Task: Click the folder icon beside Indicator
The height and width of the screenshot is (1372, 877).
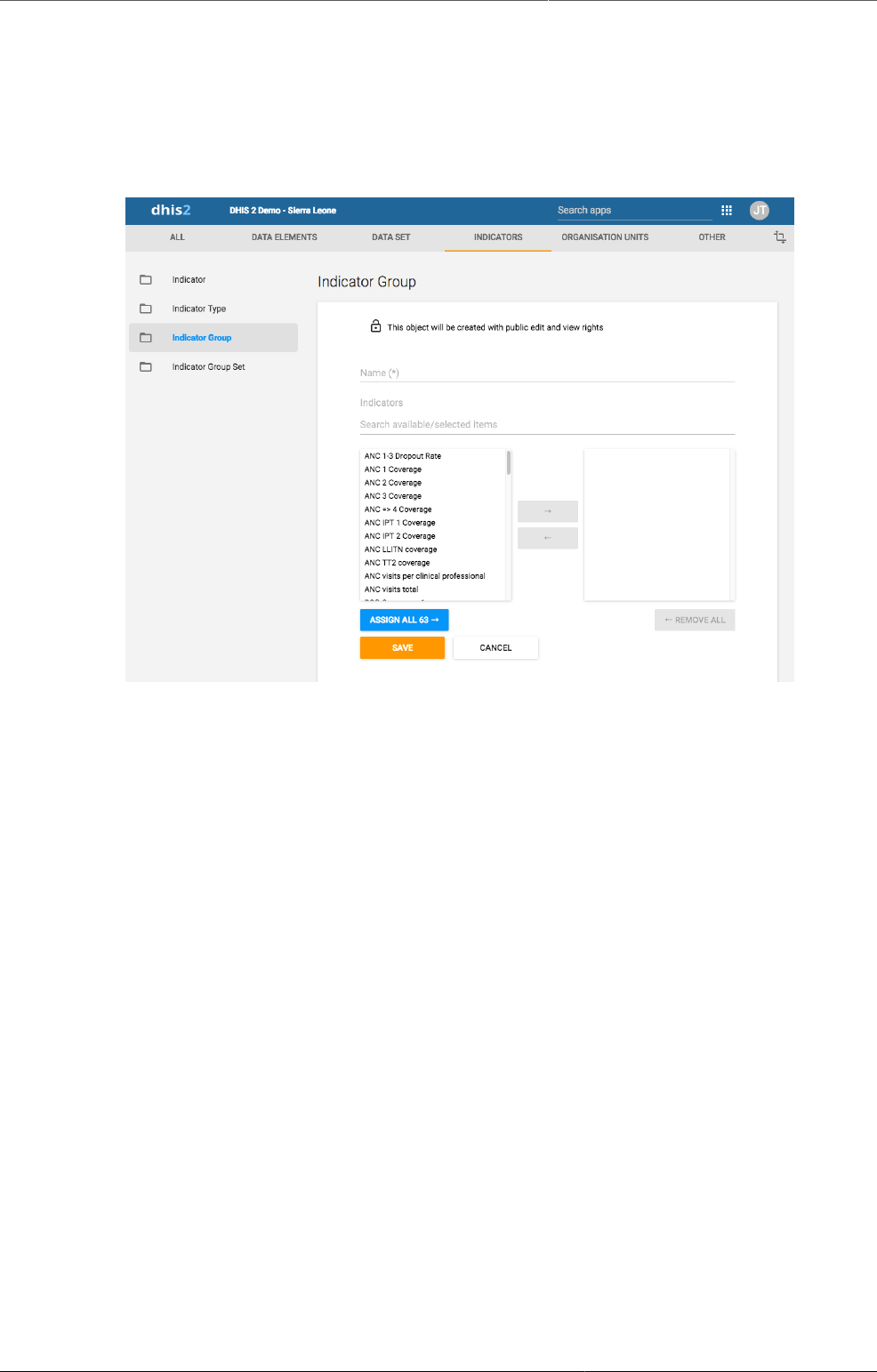Action: coord(146,280)
